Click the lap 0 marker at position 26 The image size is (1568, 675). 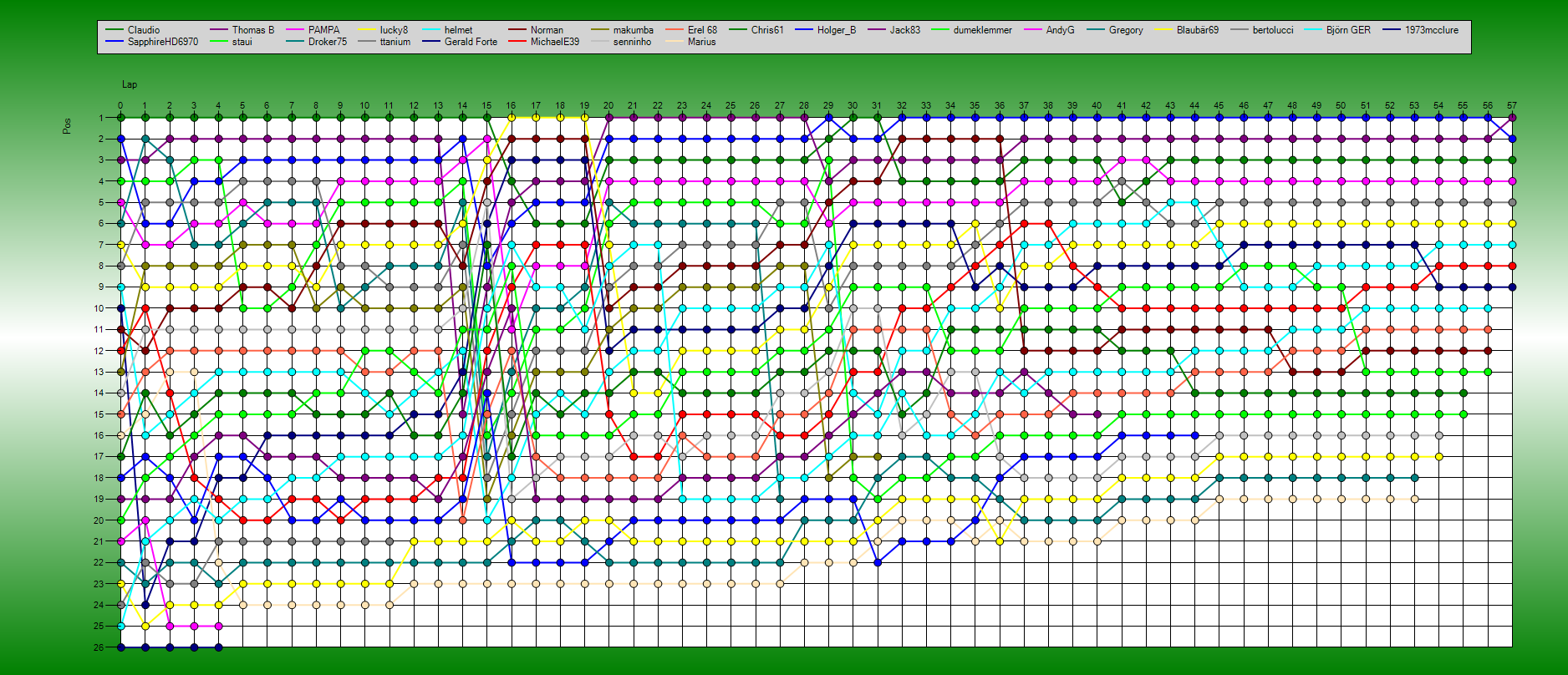[120, 647]
